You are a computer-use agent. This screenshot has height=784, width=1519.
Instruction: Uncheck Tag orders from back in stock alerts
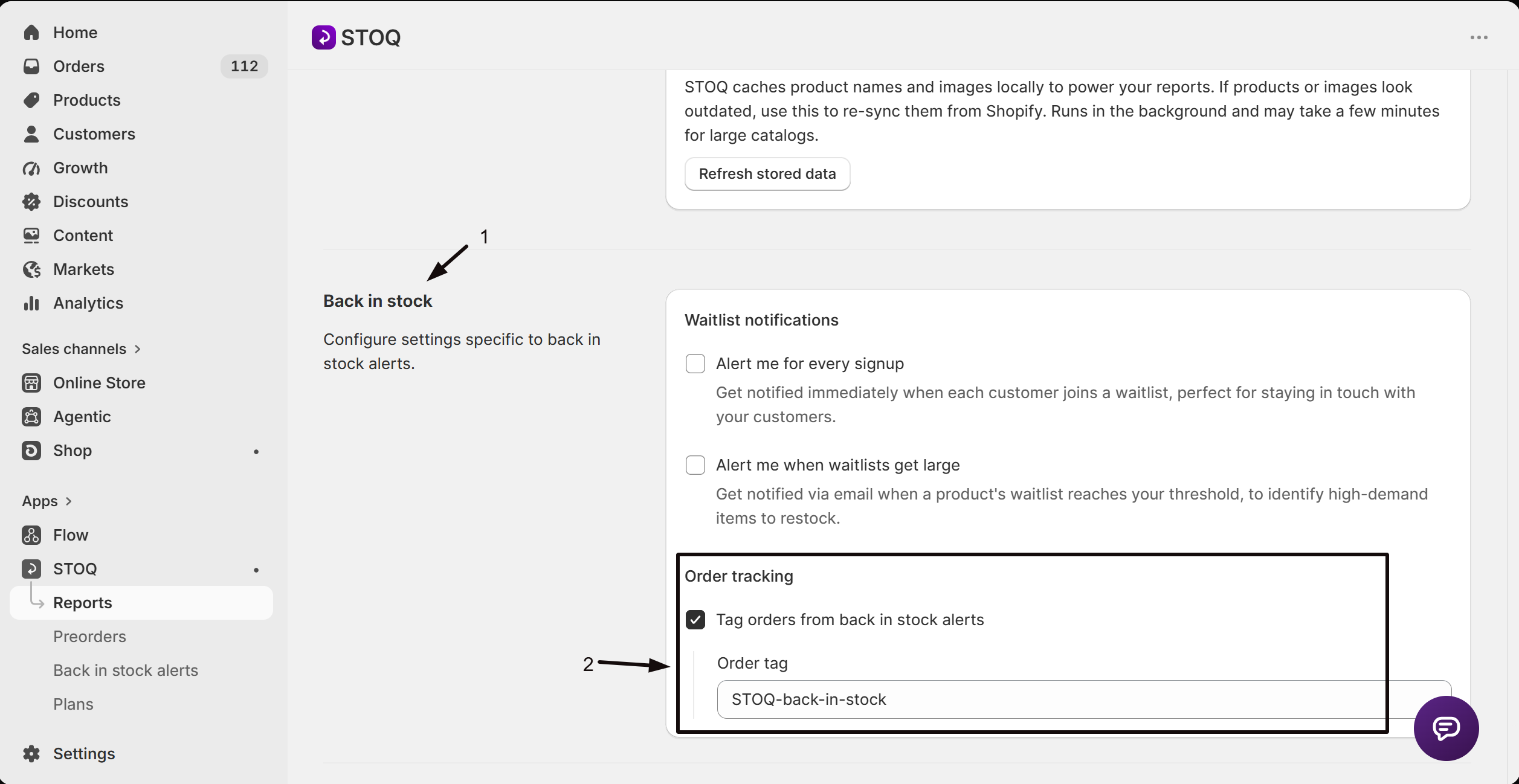(x=695, y=620)
